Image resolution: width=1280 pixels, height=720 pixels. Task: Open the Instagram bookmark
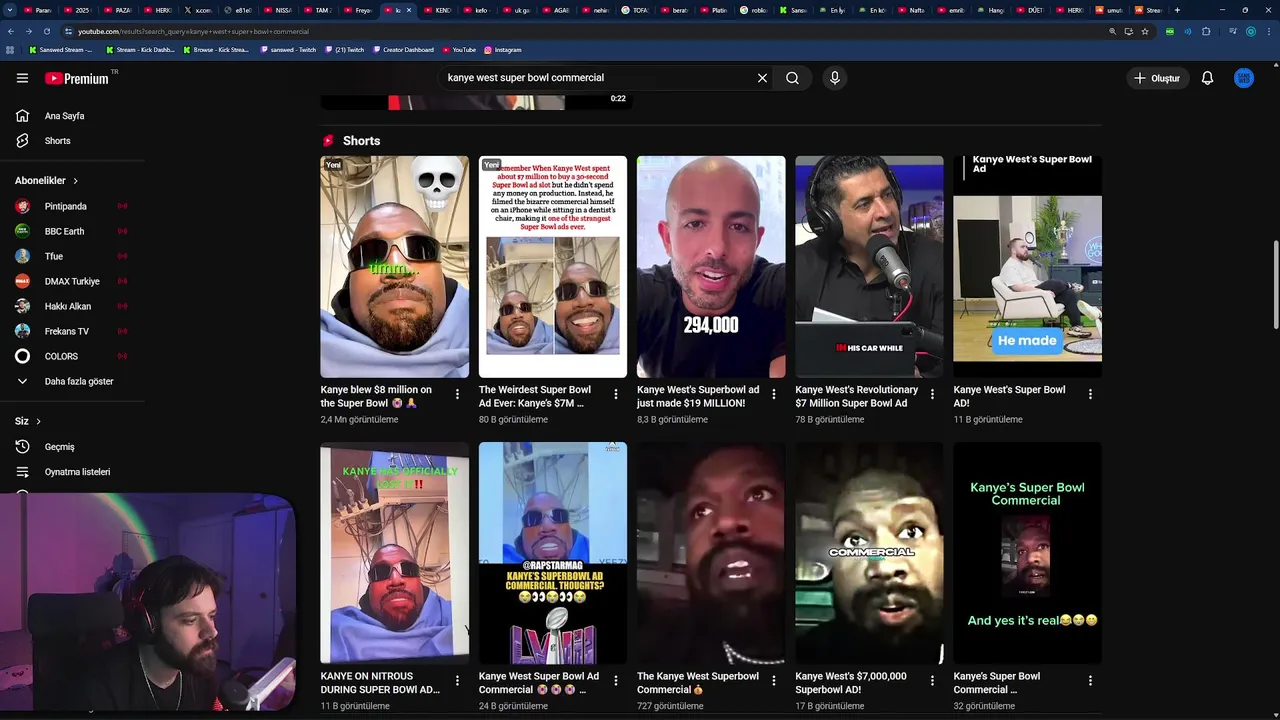tap(503, 49)
